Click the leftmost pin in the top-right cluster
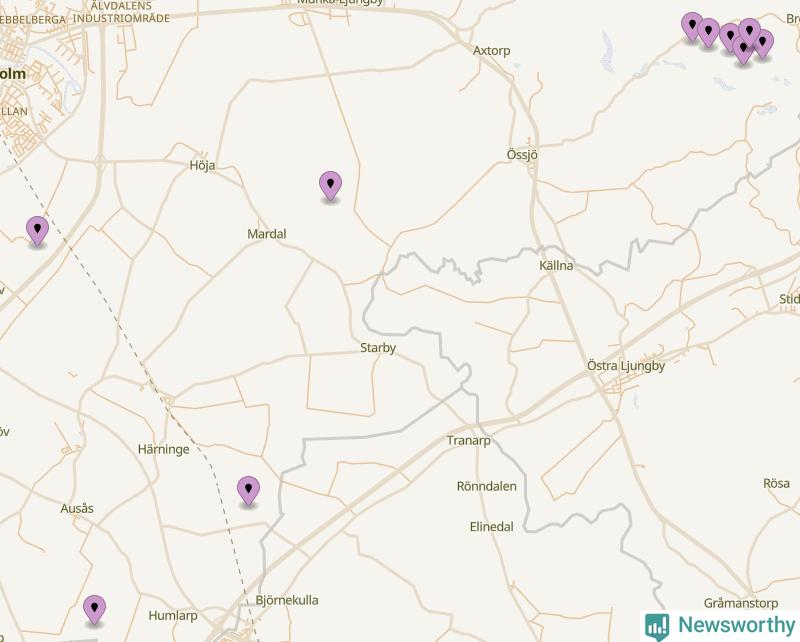Viewport: 800px width, 642px height. click(x=692, y=27)
